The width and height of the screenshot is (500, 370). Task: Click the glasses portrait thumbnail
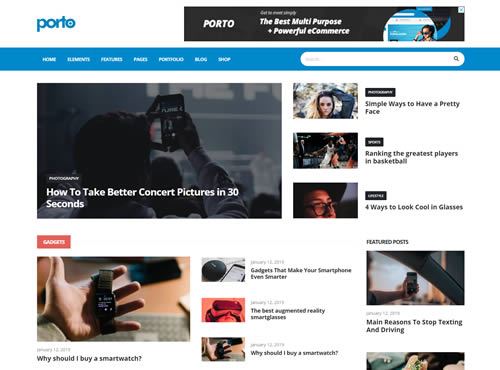[x=325, y=200]
